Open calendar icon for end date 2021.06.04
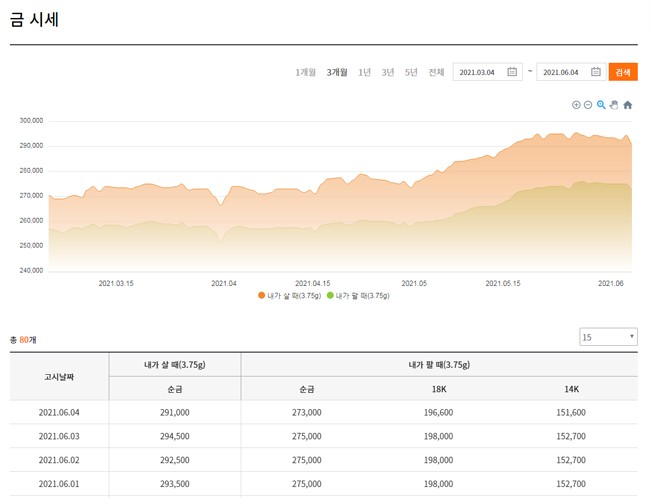This screenshot has width=650, height=498. coord(596,72)
